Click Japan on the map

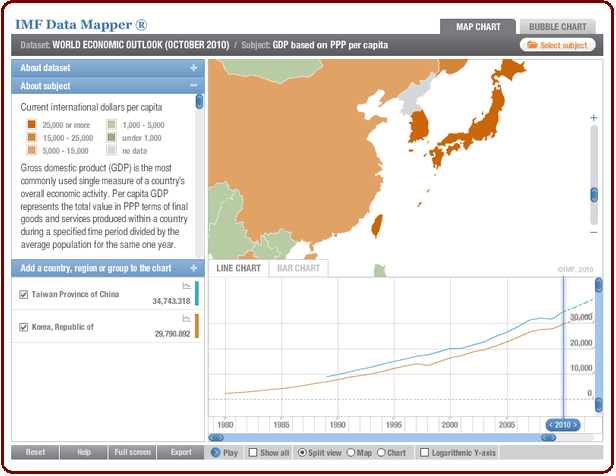(x=486, y=124)
